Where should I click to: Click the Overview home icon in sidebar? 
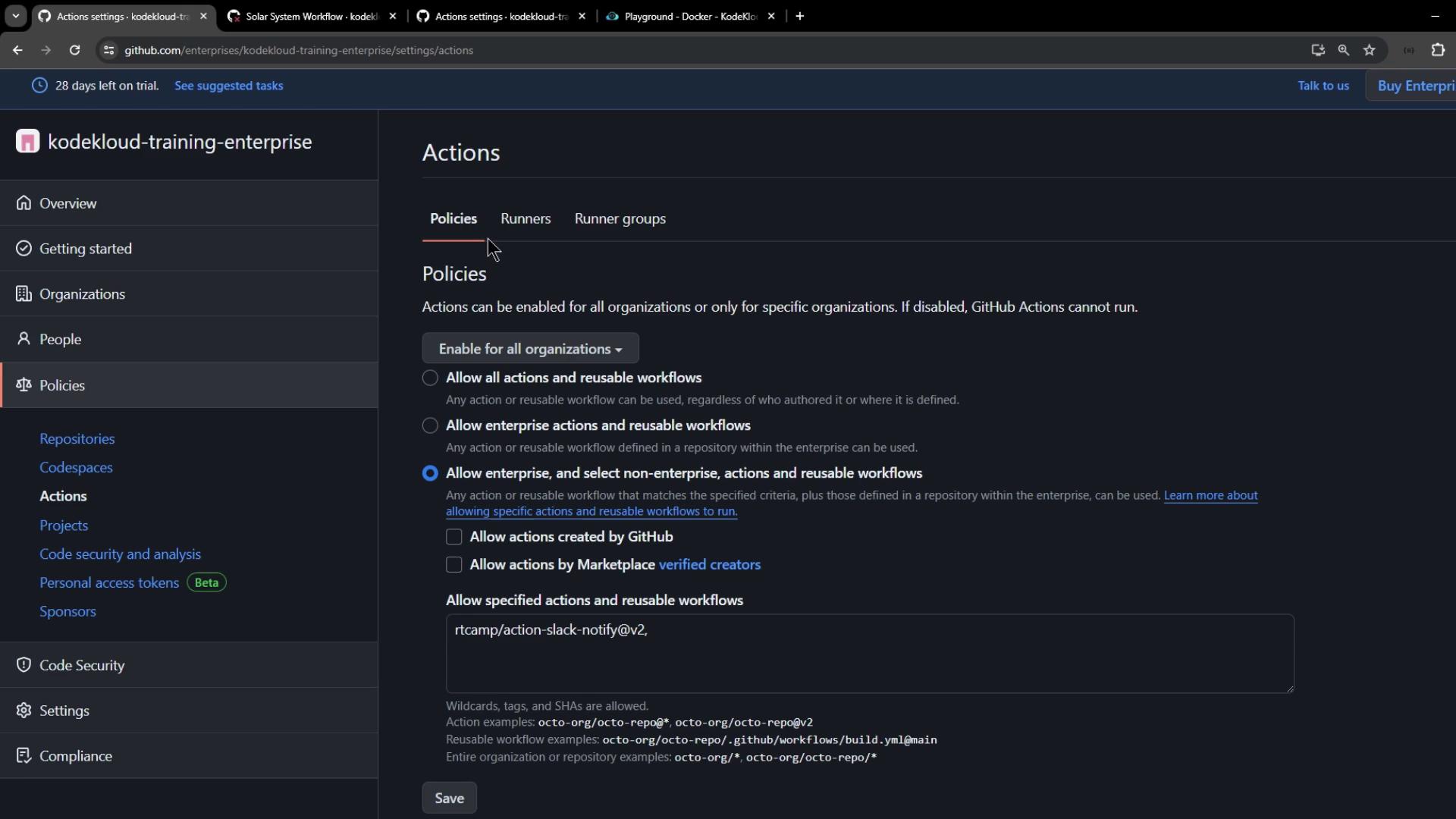[x=24, y=203]
